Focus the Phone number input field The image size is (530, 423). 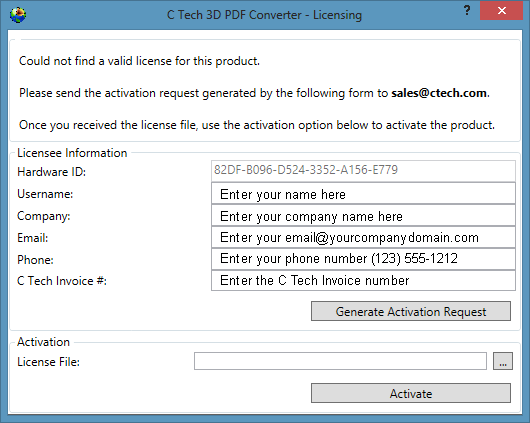[363, 259]
